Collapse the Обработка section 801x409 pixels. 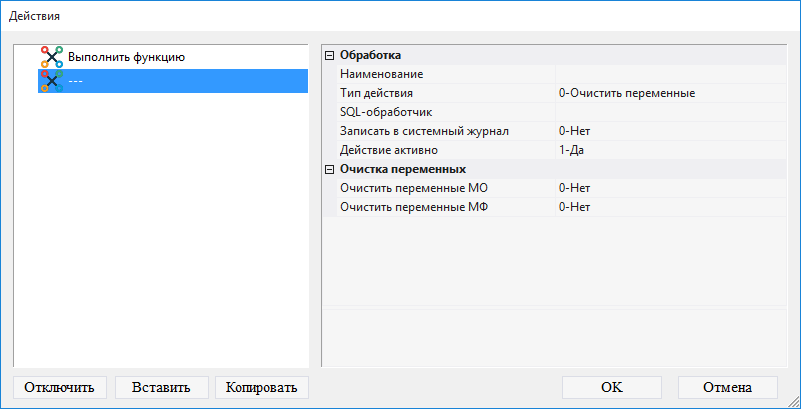coord(330,55)
